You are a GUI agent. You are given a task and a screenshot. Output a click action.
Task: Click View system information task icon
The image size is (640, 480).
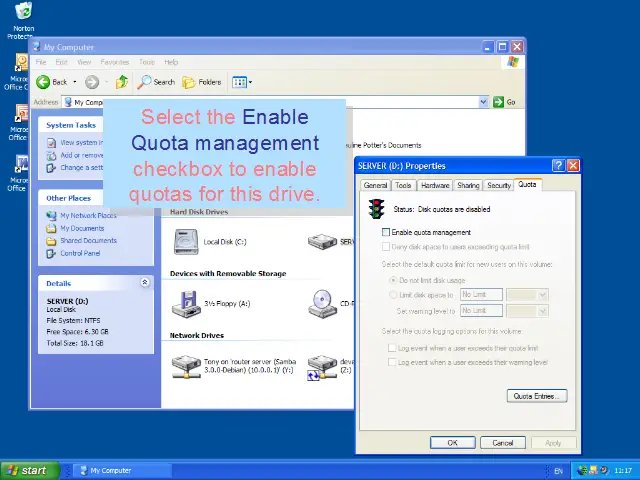coord(51,142)
